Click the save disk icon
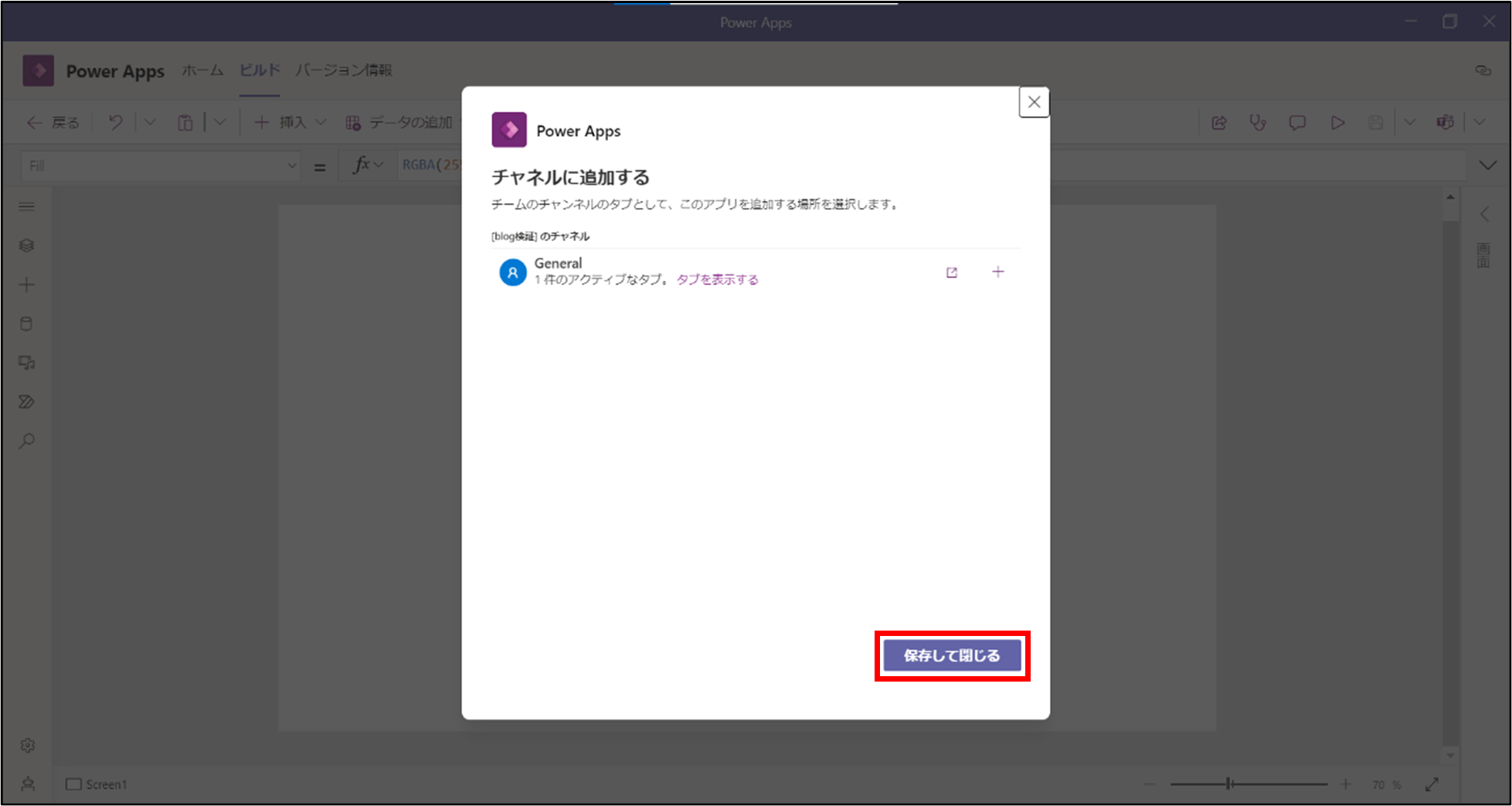The image size is (1512, 806). point(1375,122)
